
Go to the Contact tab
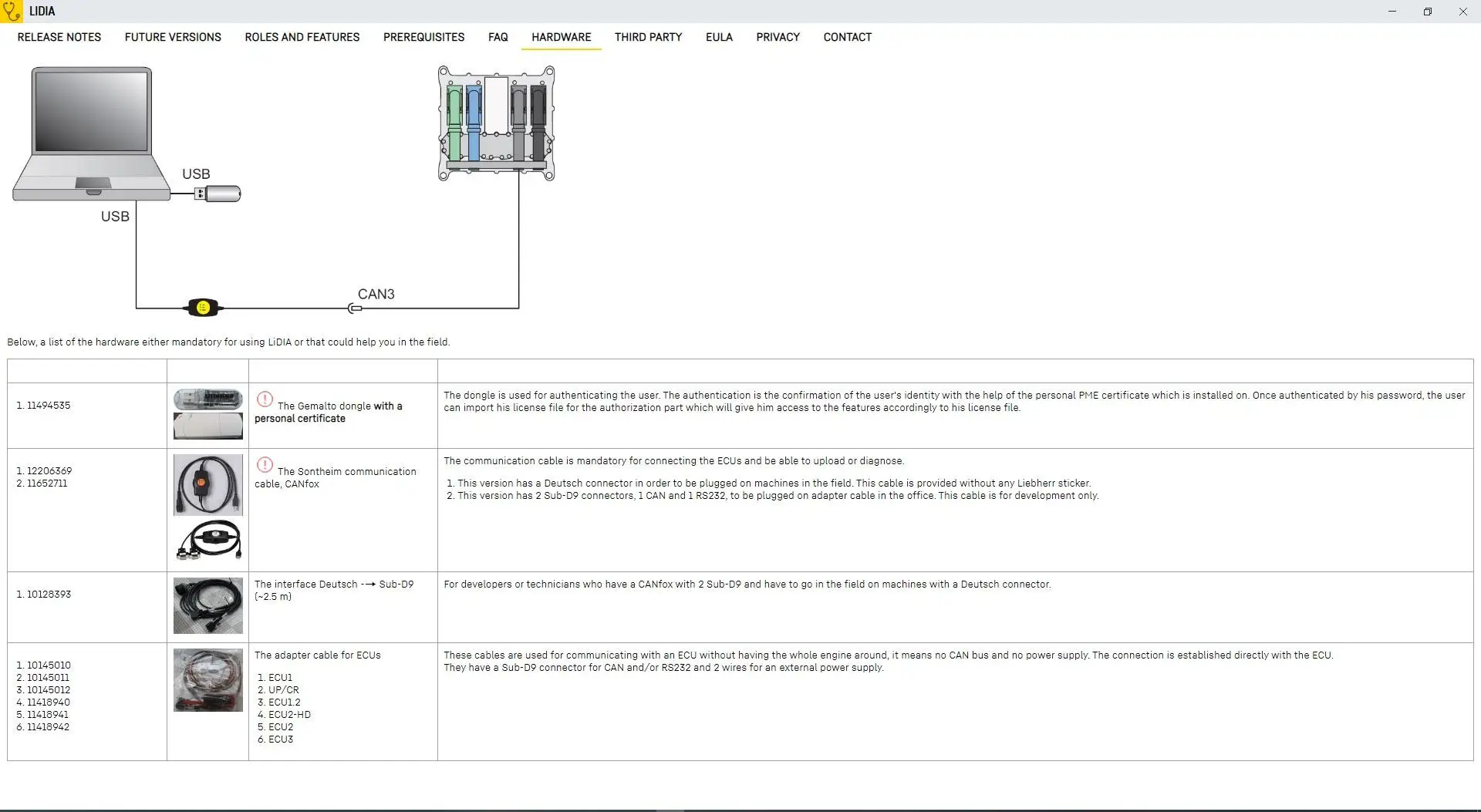coord(848,37)
